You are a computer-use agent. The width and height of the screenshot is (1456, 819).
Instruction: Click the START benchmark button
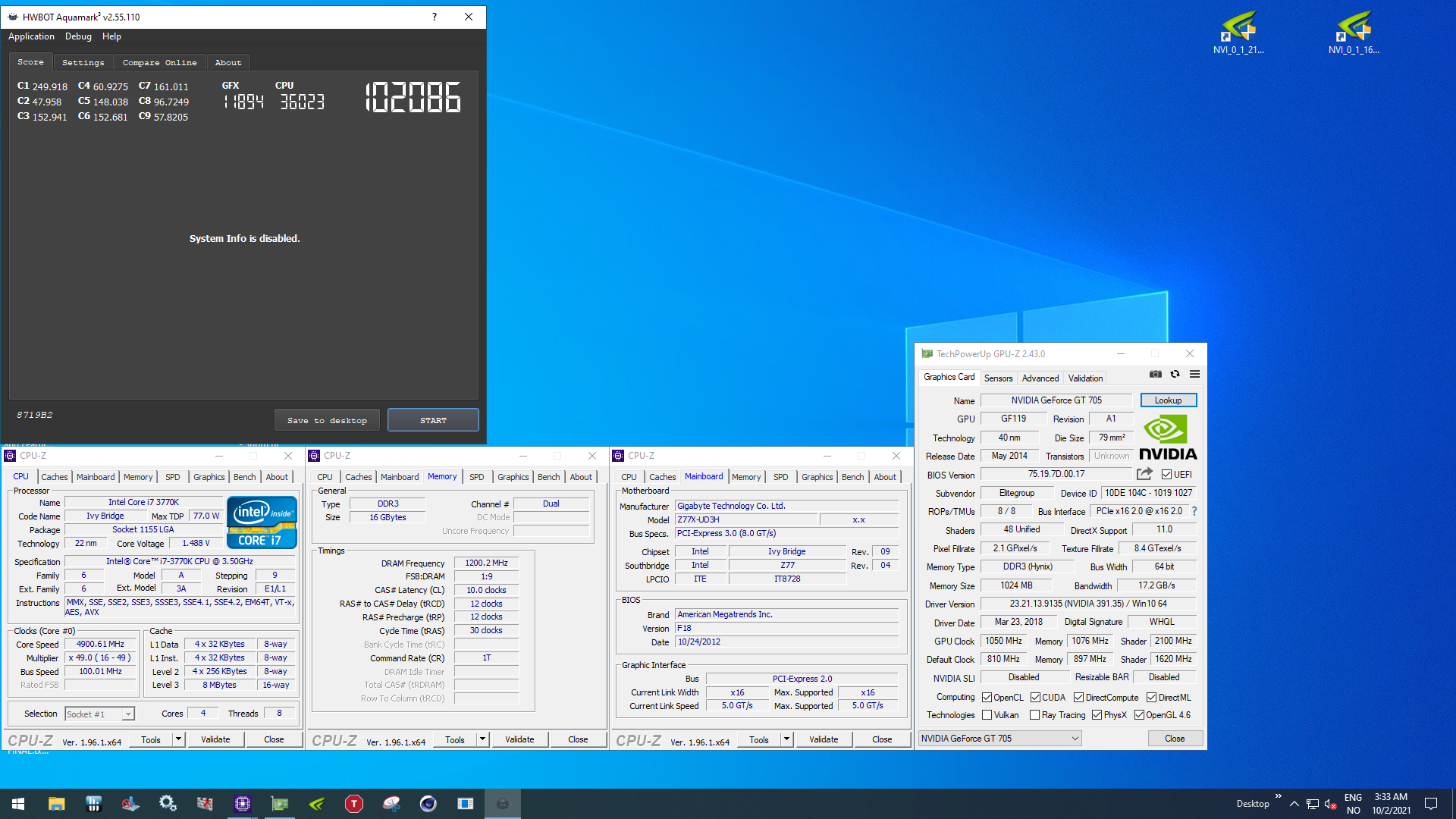click(x=433, y=420)
